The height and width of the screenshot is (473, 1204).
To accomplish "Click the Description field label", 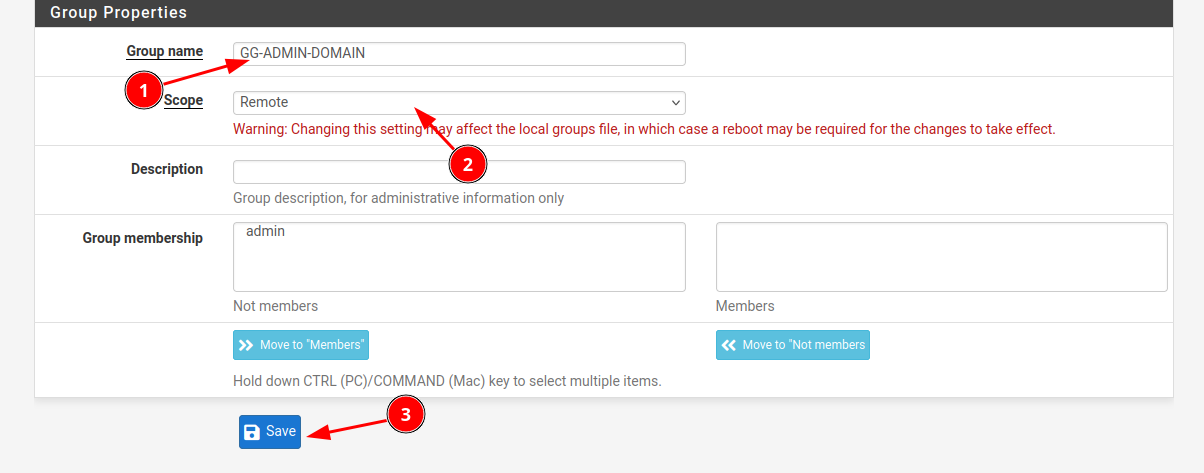I will pos(167,169).
